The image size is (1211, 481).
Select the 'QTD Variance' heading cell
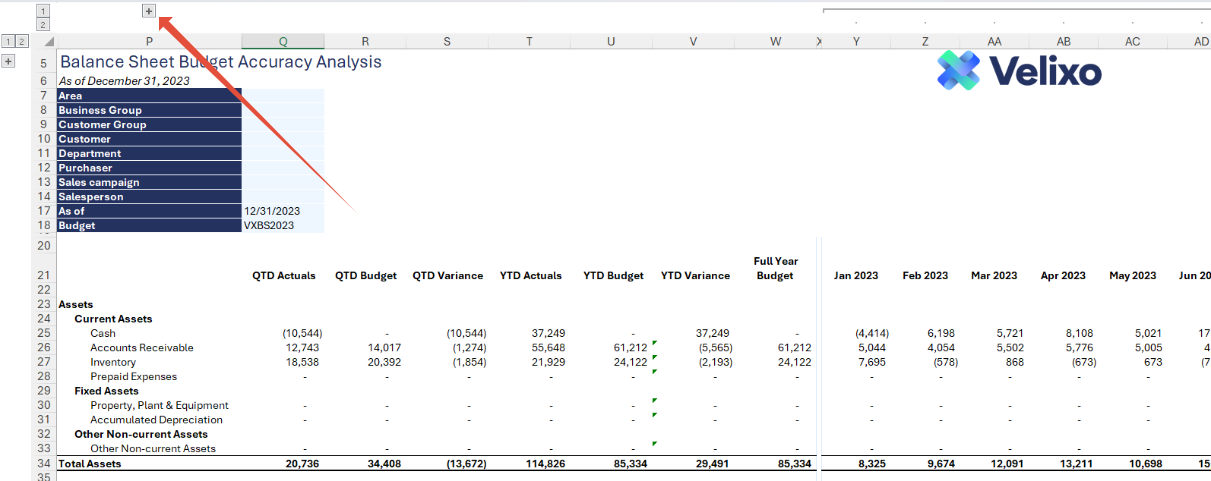click(x=447, y=275)
